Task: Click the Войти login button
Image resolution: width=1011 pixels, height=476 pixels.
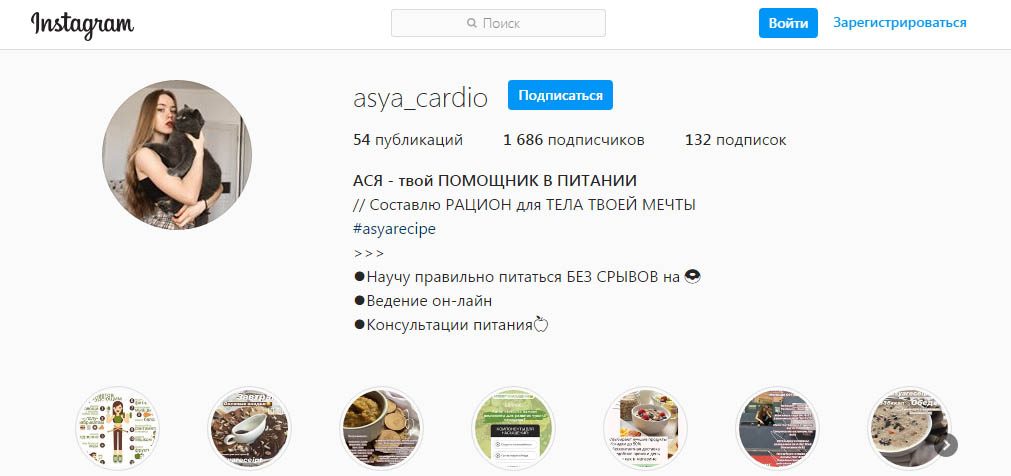Action: click(788, 23)
